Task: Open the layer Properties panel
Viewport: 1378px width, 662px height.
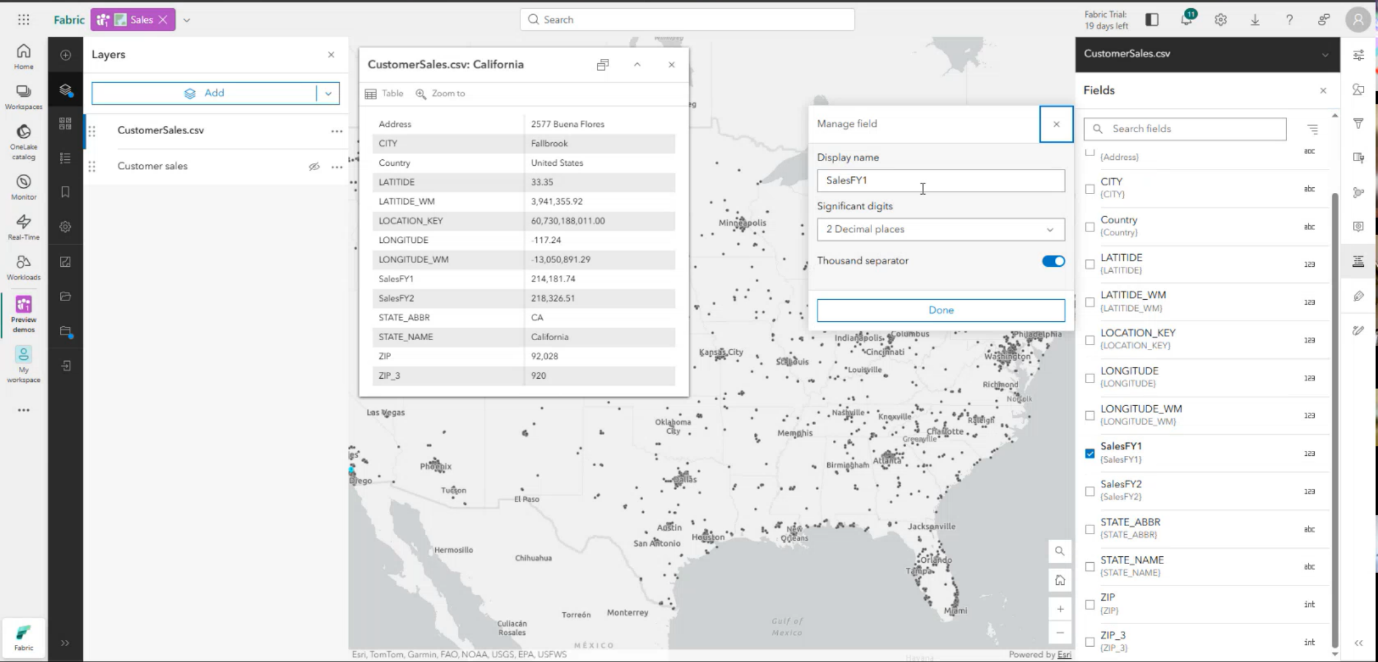Action: pos(1357,57)
